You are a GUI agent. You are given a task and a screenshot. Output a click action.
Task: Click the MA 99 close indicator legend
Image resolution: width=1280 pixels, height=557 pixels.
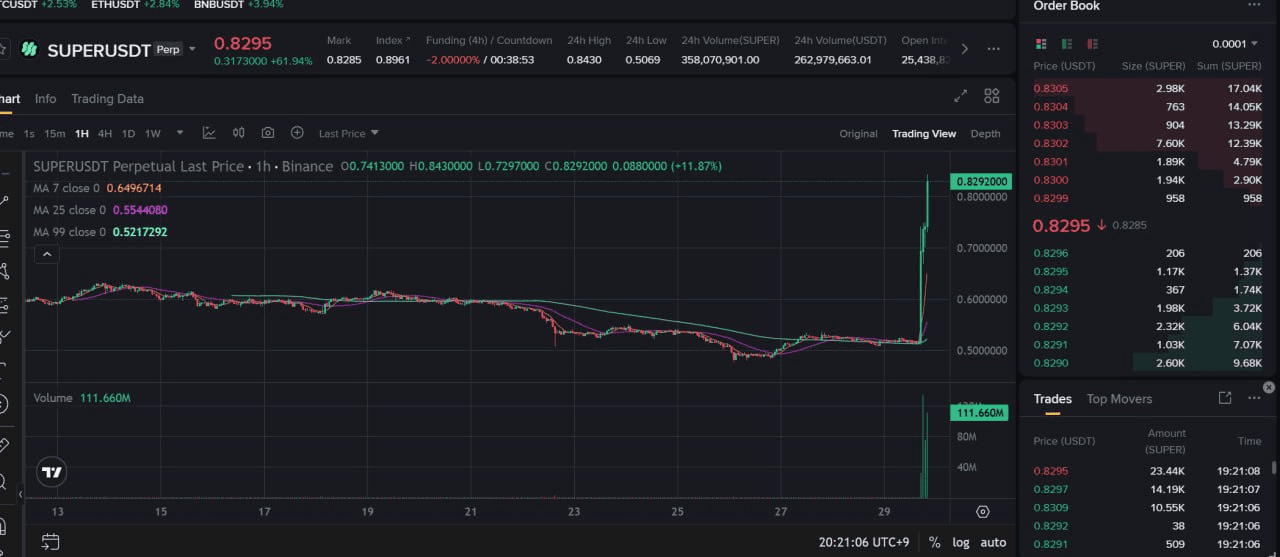pyautogui.click(x=100, y=232)
